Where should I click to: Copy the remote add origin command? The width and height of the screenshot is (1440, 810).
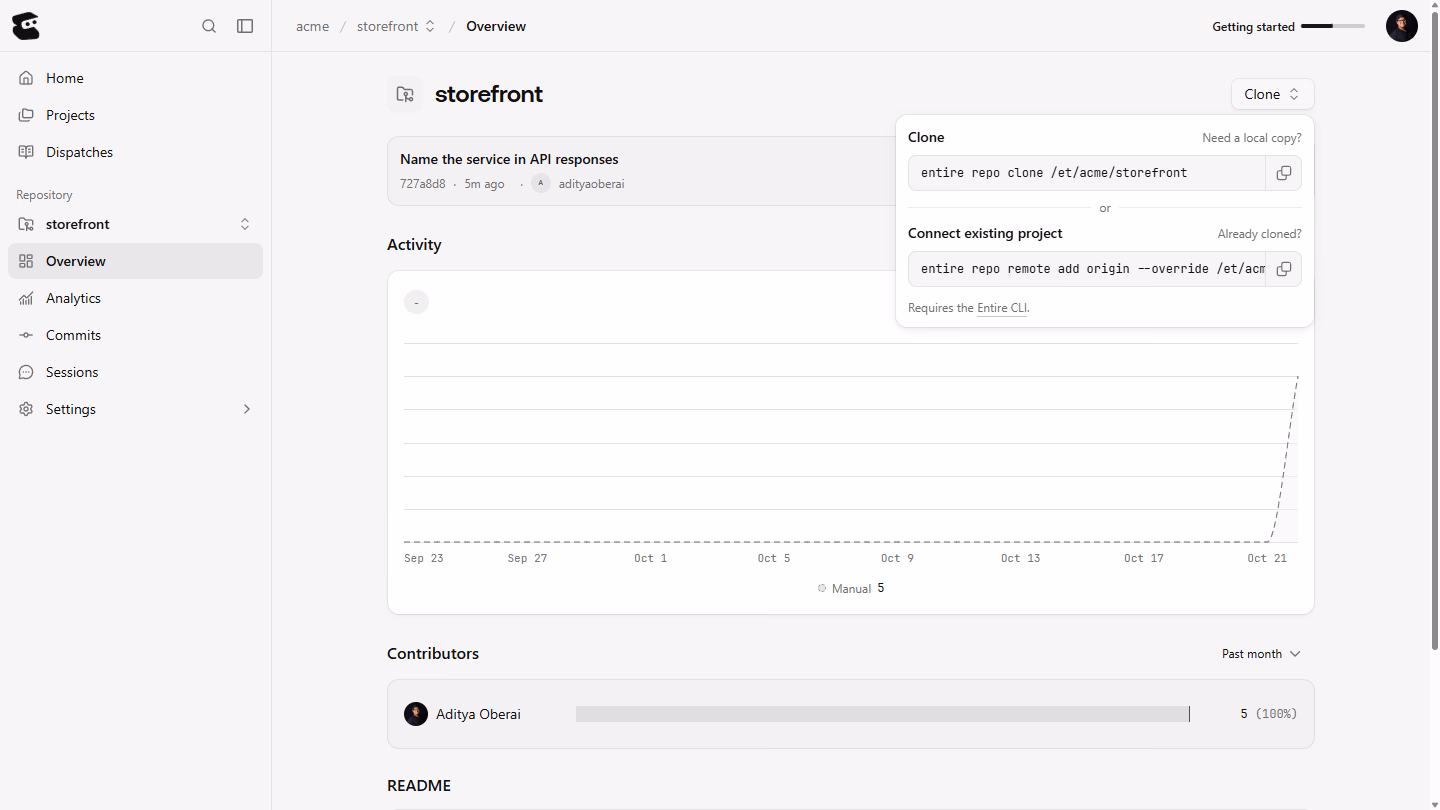point(1283,269)
